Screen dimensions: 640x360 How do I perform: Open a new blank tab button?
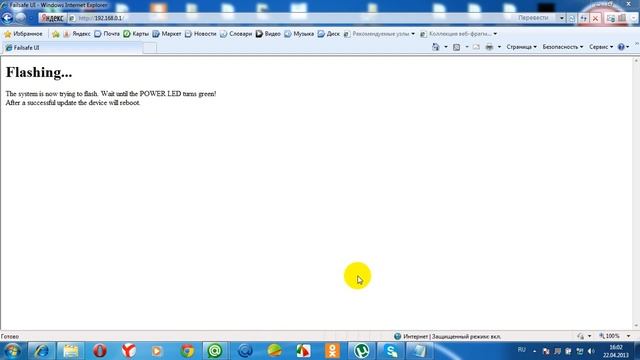[150, 48]
